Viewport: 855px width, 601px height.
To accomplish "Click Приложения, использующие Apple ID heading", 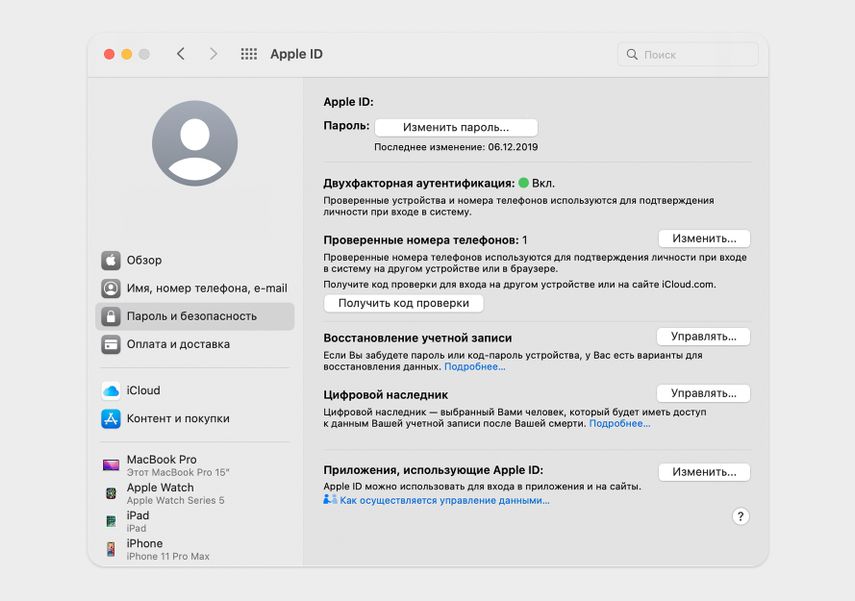I will tap(433, 470).
